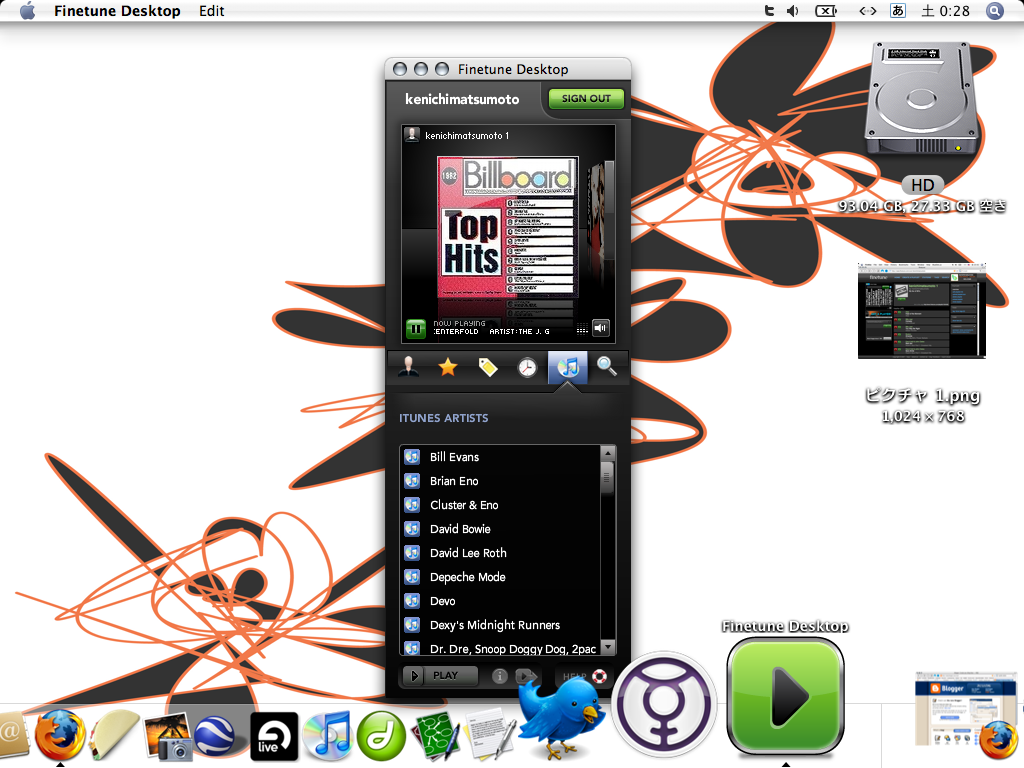
Task: Open Ableton Live from the Dock
Action: 274,737
